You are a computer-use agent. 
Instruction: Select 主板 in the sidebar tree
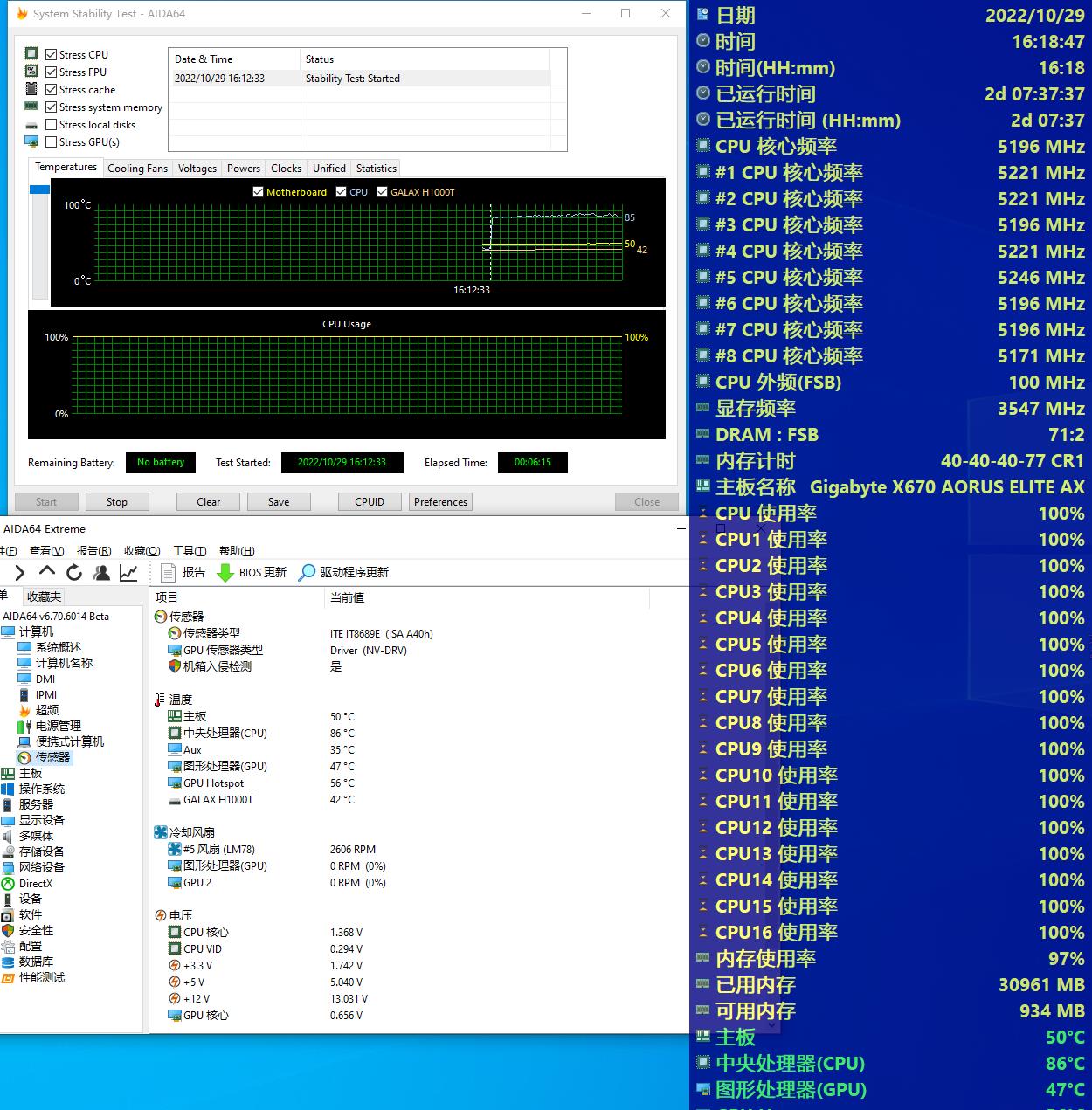31,773
